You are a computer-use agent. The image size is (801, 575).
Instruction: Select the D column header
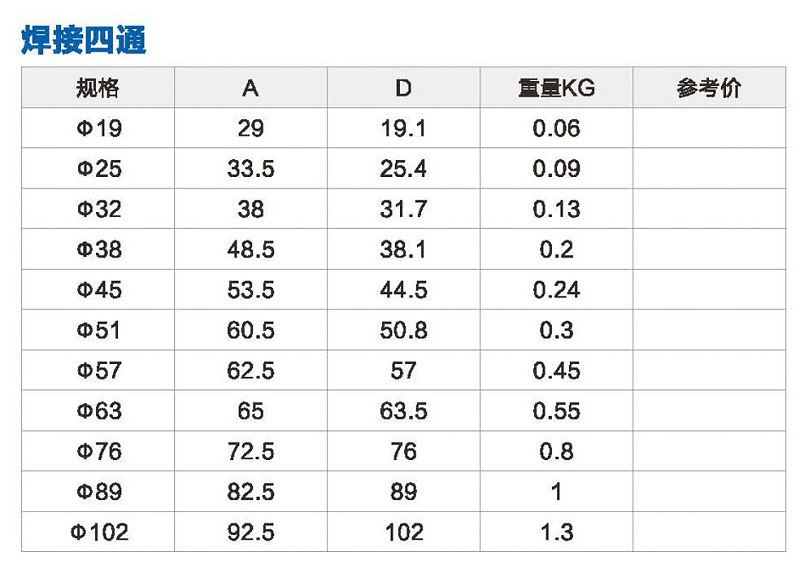[x=404, y=87]
